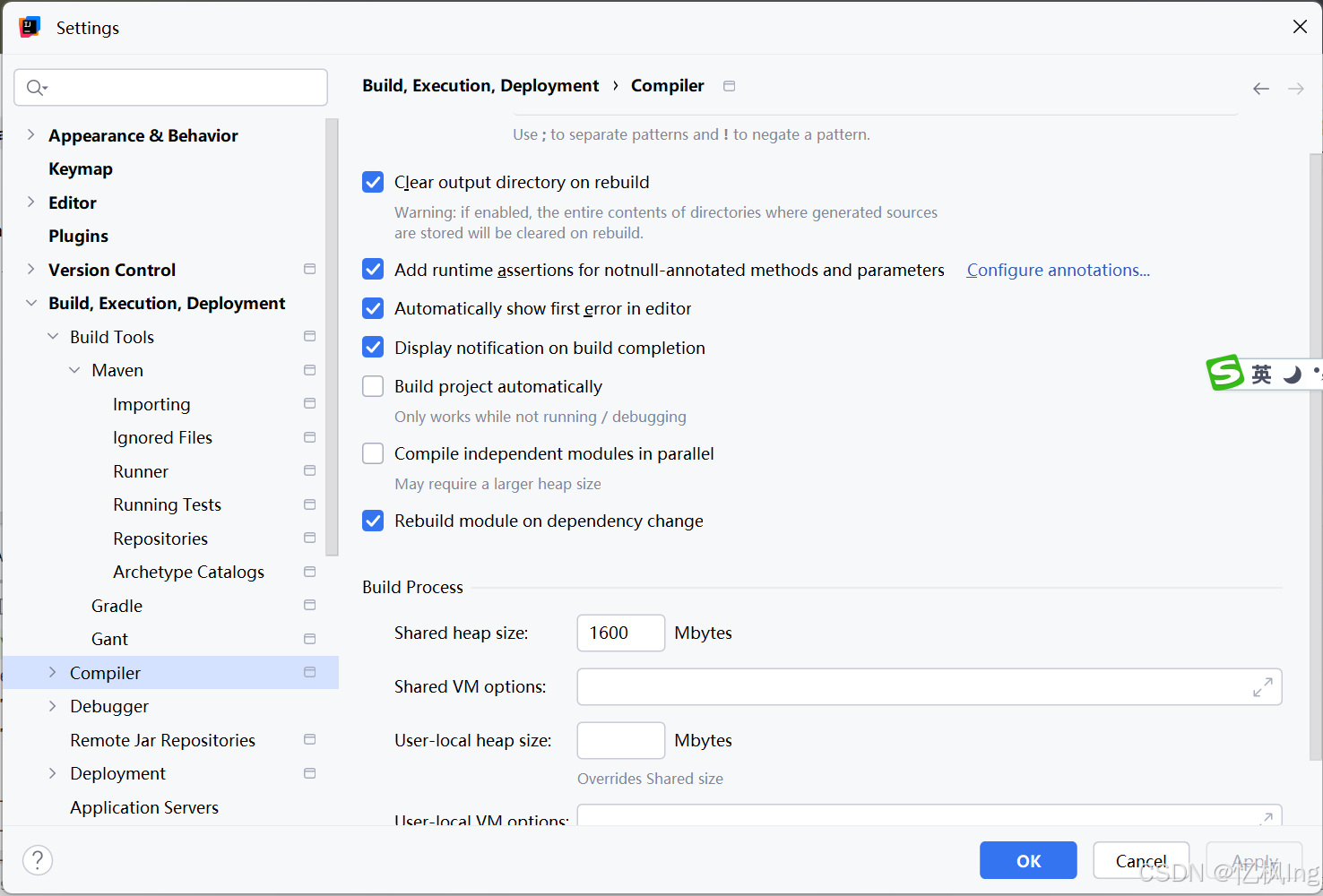Screen dimensions: 1323x896
Task: Expand the Appearance & Behavior section
Action: [x=30, y=134]
